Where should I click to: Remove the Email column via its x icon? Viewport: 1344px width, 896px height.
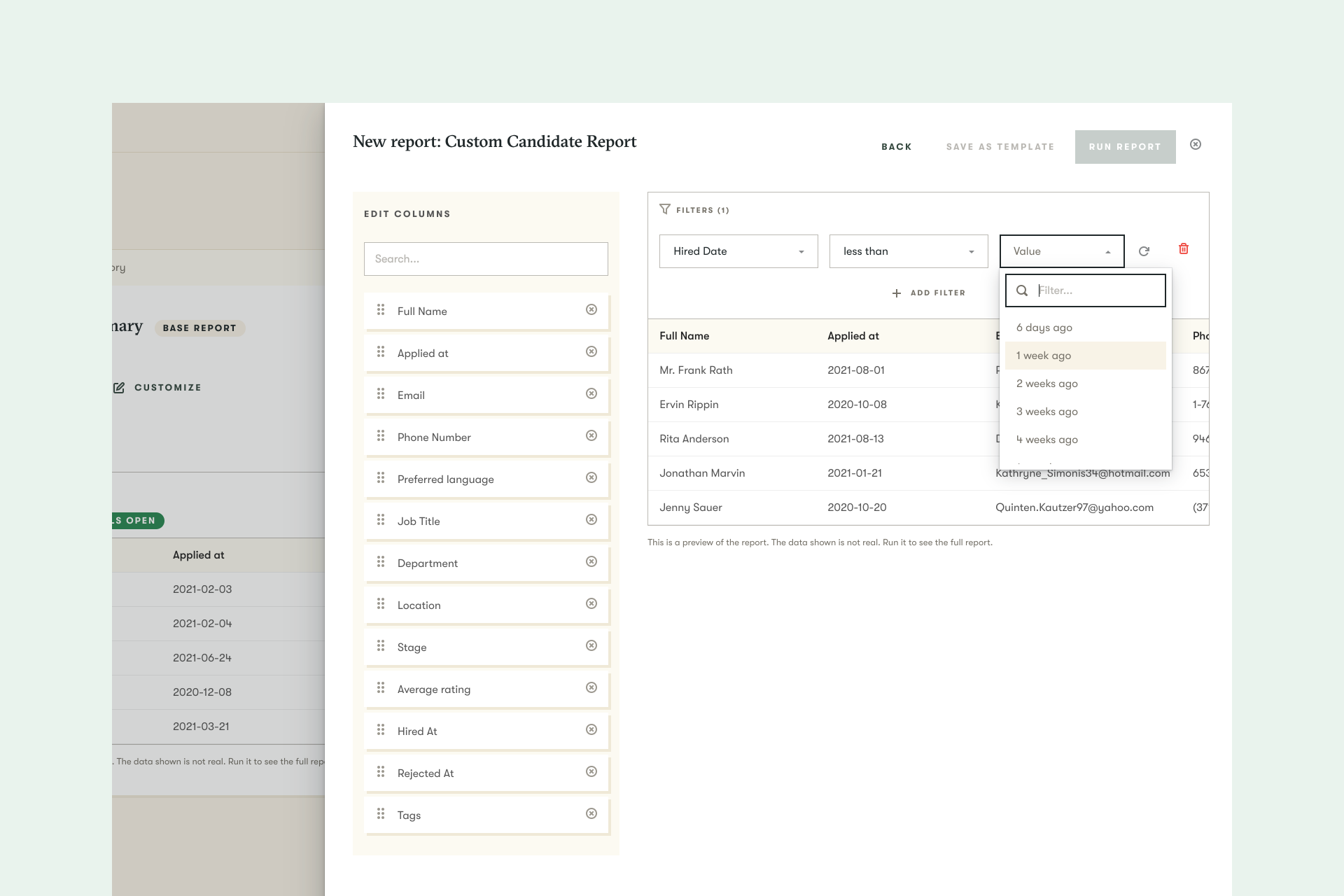[591, 393]
